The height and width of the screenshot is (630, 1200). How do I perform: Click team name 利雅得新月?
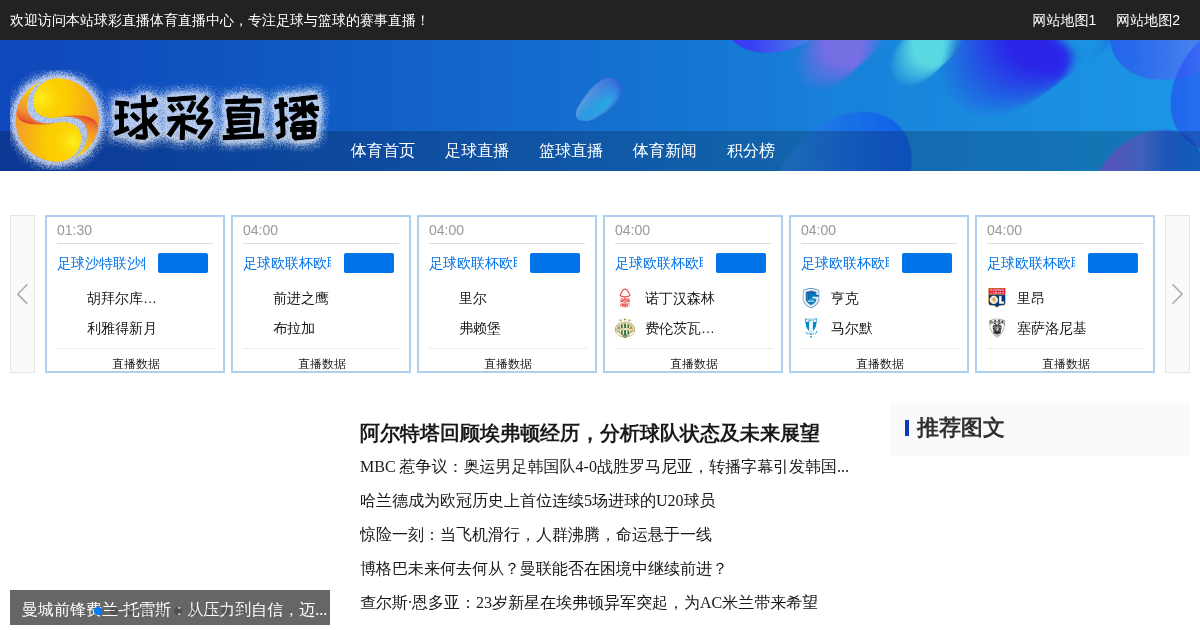122,328
